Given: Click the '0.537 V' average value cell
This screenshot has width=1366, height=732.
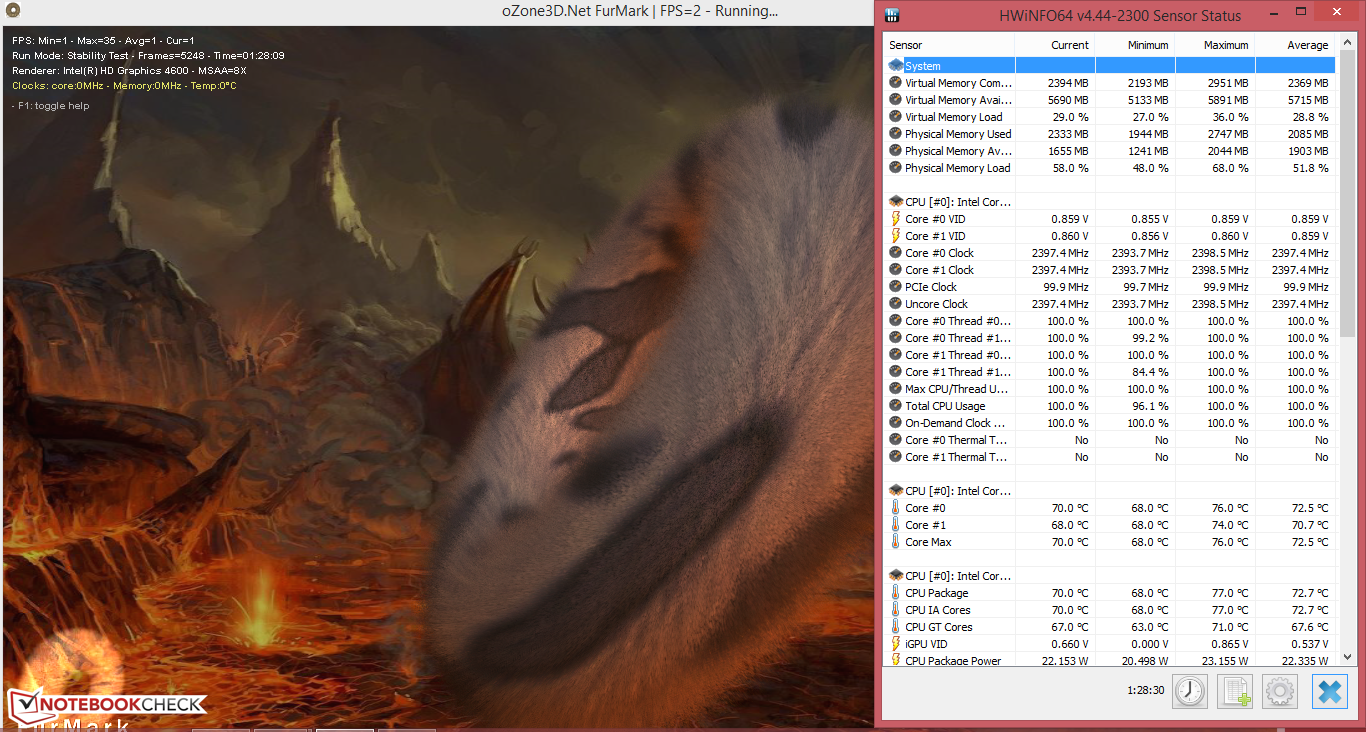Looking at the screenshot, I should point(1309,644).
